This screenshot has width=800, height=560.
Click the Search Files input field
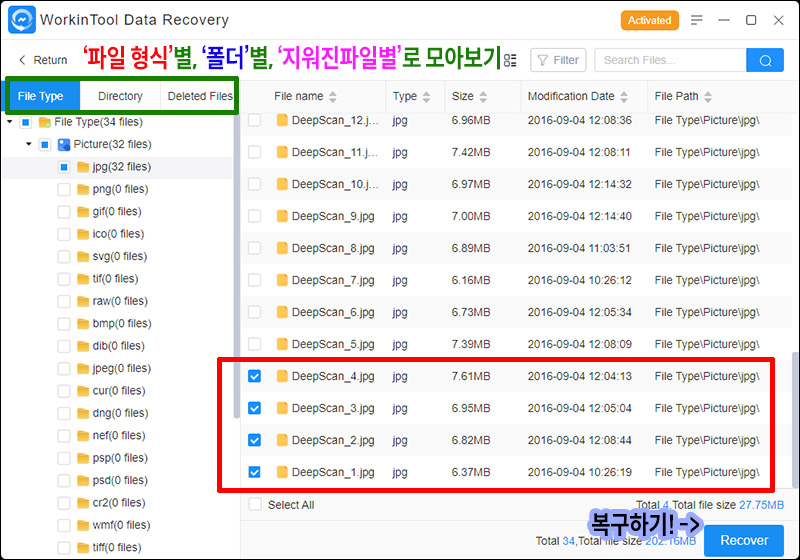(670, 60)
